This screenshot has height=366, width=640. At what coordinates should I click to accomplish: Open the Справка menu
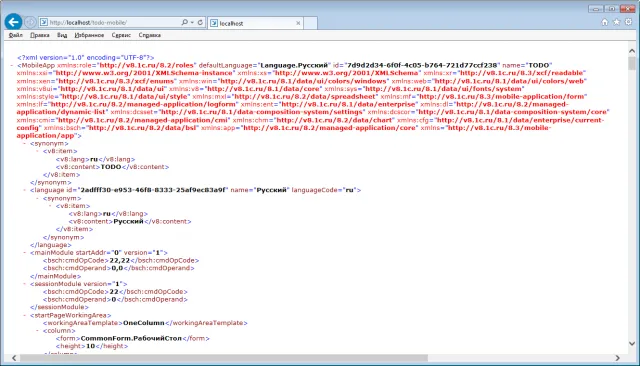tap(149, 35)
